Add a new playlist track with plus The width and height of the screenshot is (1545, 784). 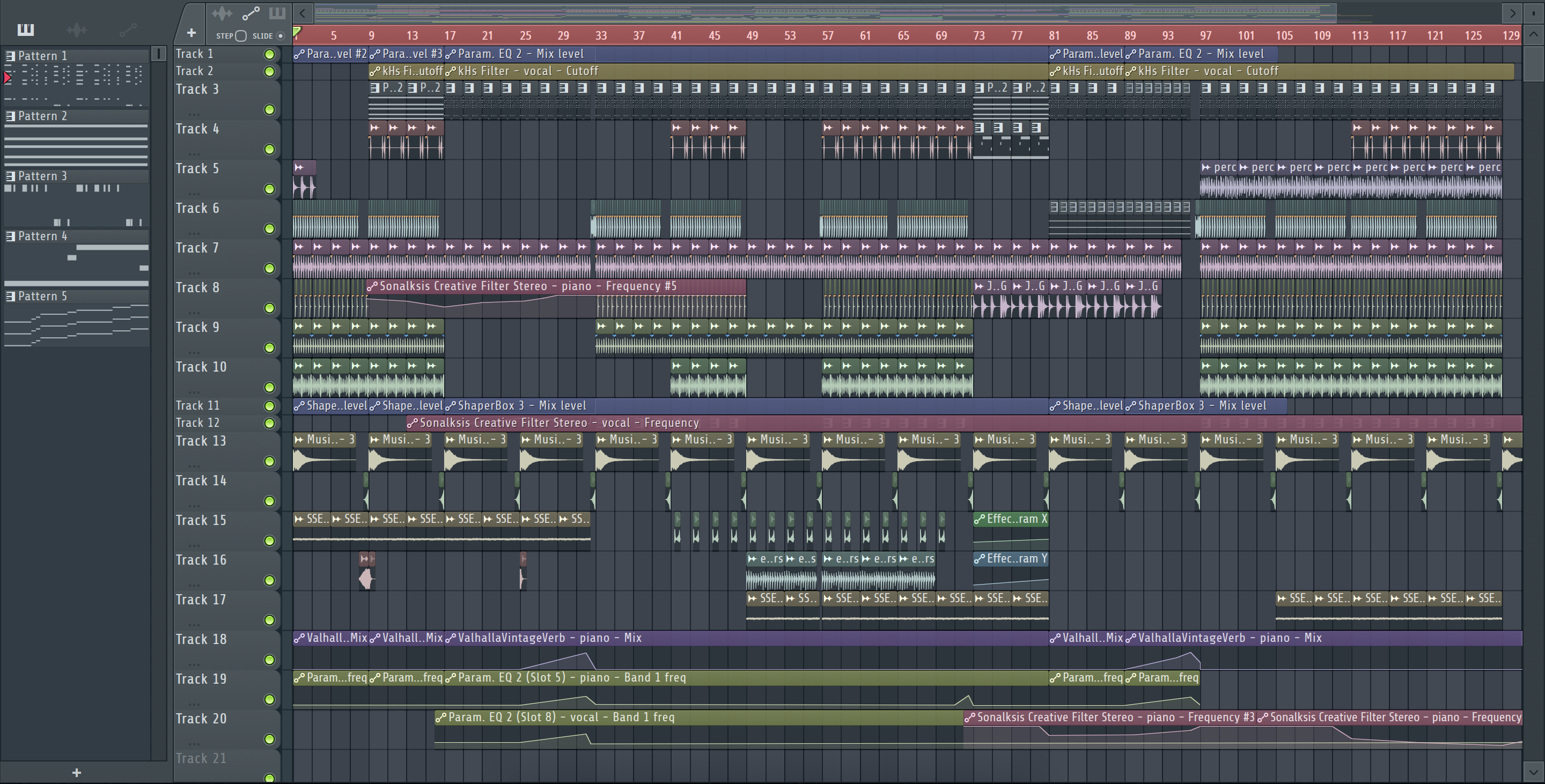coord(192,33)
